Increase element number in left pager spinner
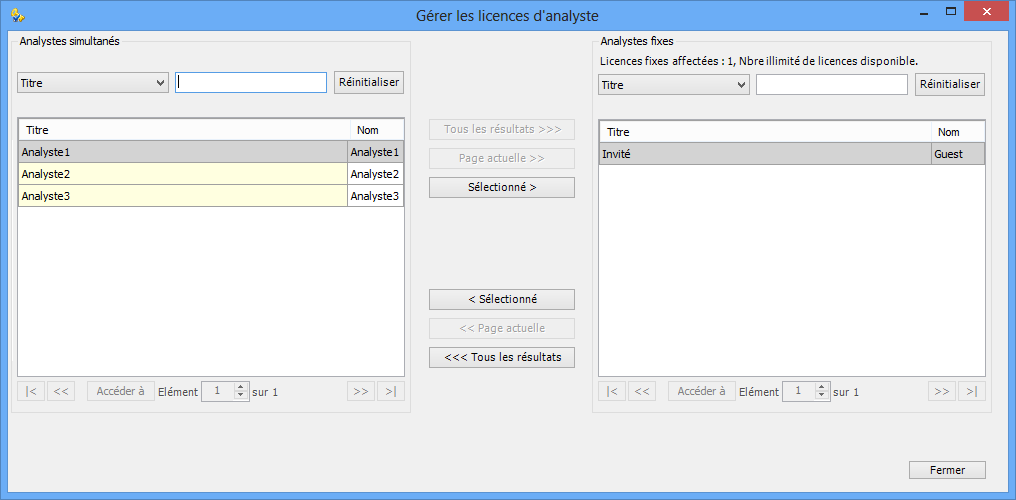Screen dimensions: 1016x500 coord(240,387)
